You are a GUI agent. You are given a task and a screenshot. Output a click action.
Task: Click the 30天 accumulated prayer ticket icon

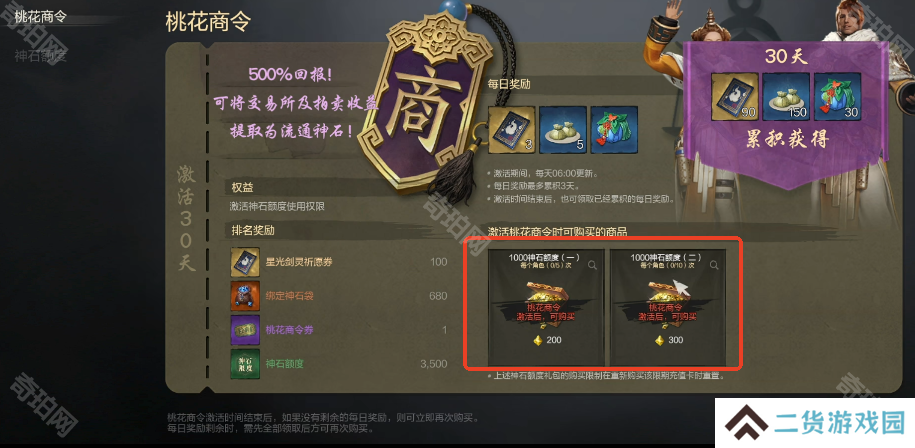[735, 96]
